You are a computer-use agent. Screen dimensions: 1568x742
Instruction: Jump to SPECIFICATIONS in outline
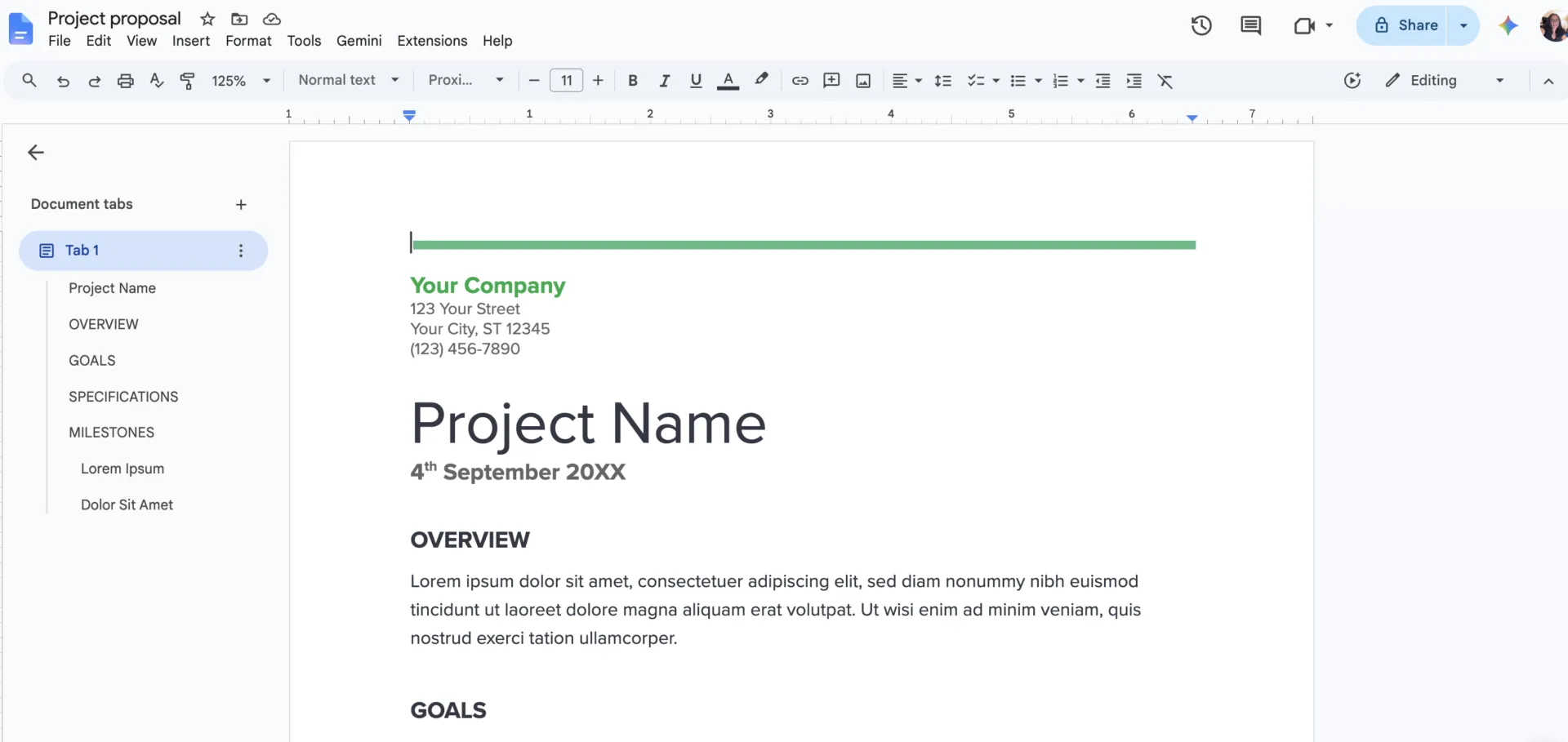(123, 397)
